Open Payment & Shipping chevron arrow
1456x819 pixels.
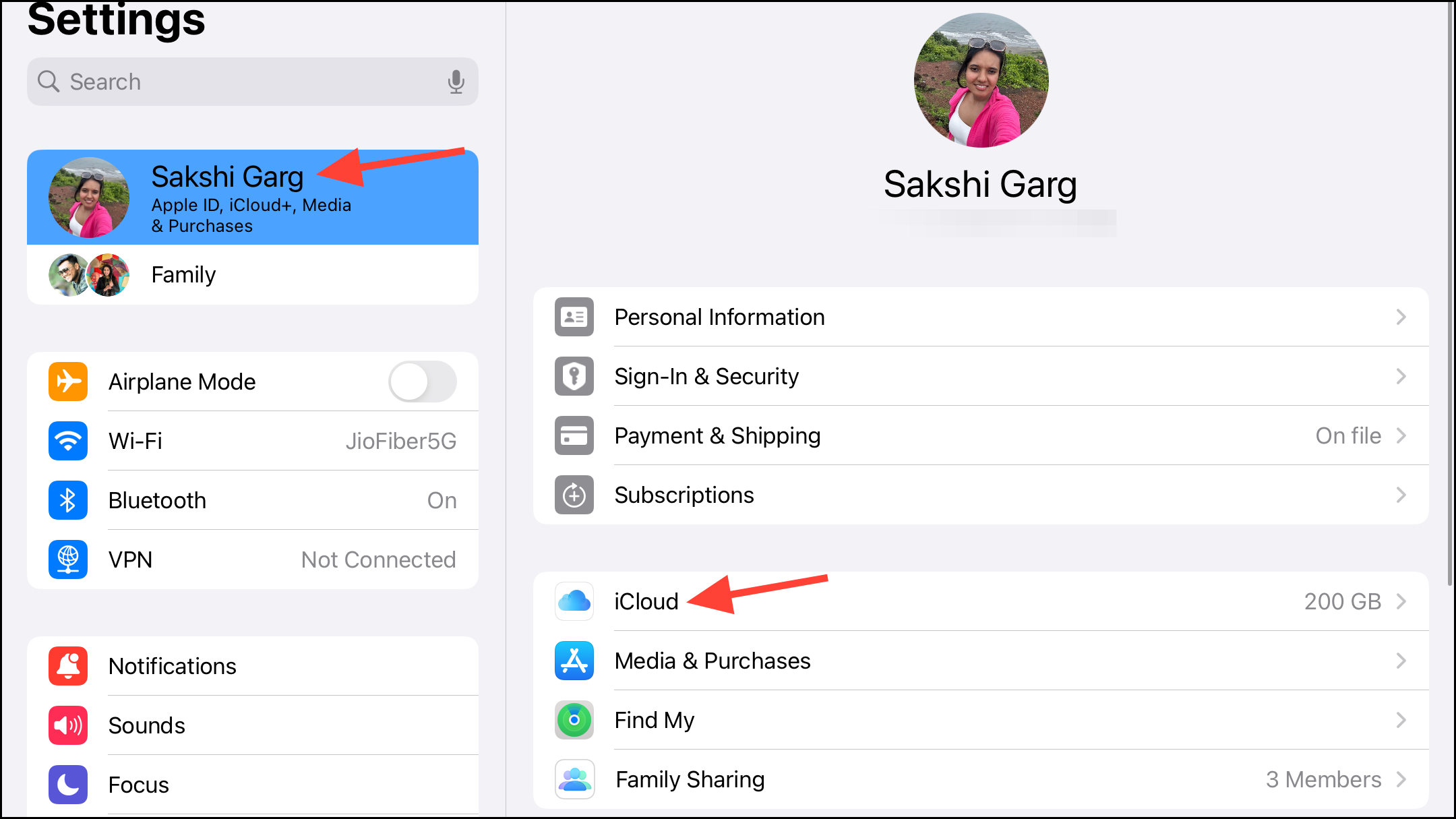[1401, 435]
